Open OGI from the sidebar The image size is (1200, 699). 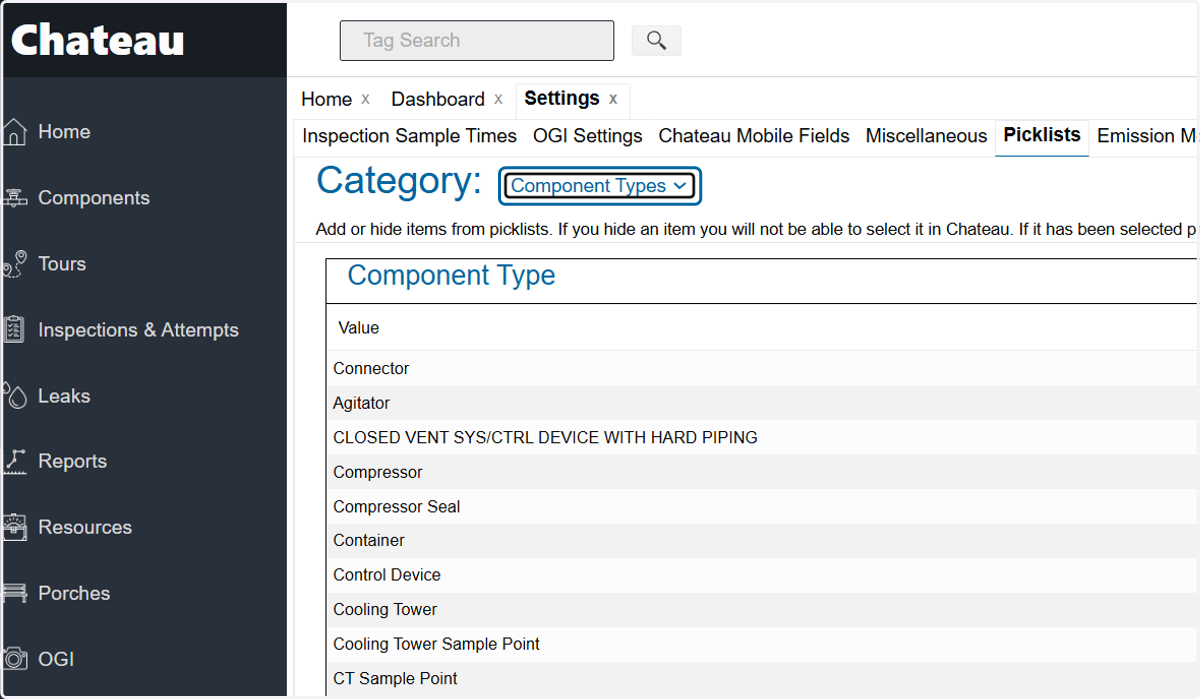[56, 659]
